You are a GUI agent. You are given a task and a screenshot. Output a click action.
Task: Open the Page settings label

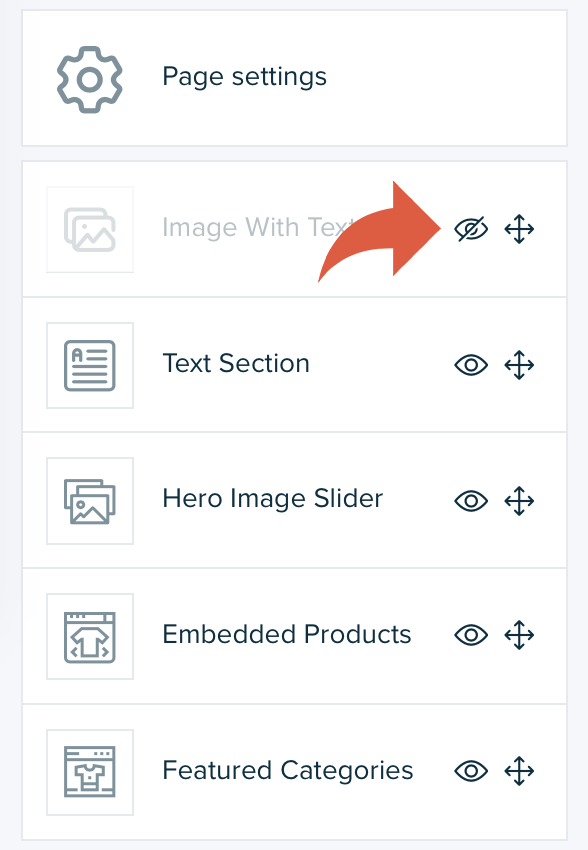[x=244, y=76]
